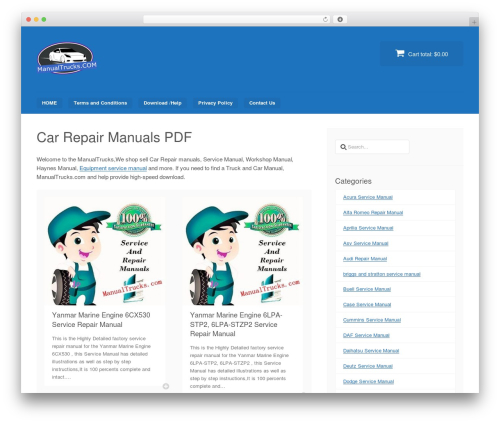The image size is (500, 423).
Task: Open Yanmar Marine Engine 6CX530 title link
Action: coord(101,320)
